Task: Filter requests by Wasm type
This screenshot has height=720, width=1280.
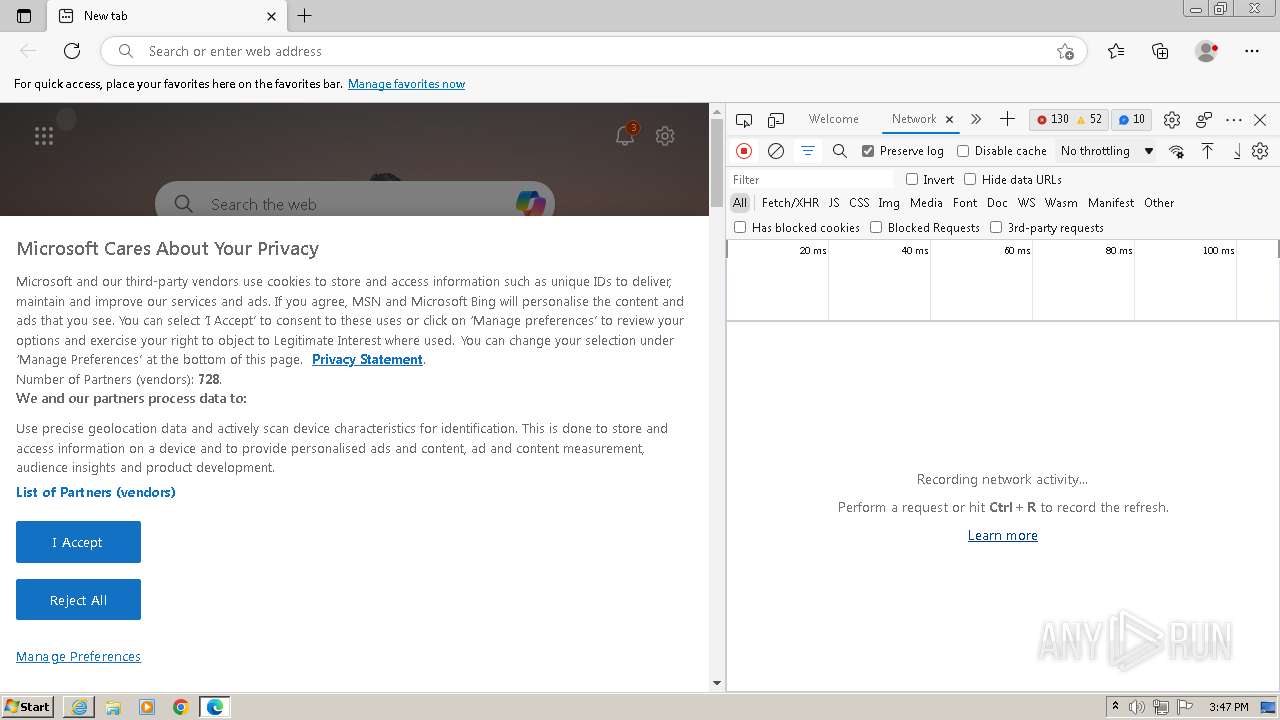Action: (1061, 203)
